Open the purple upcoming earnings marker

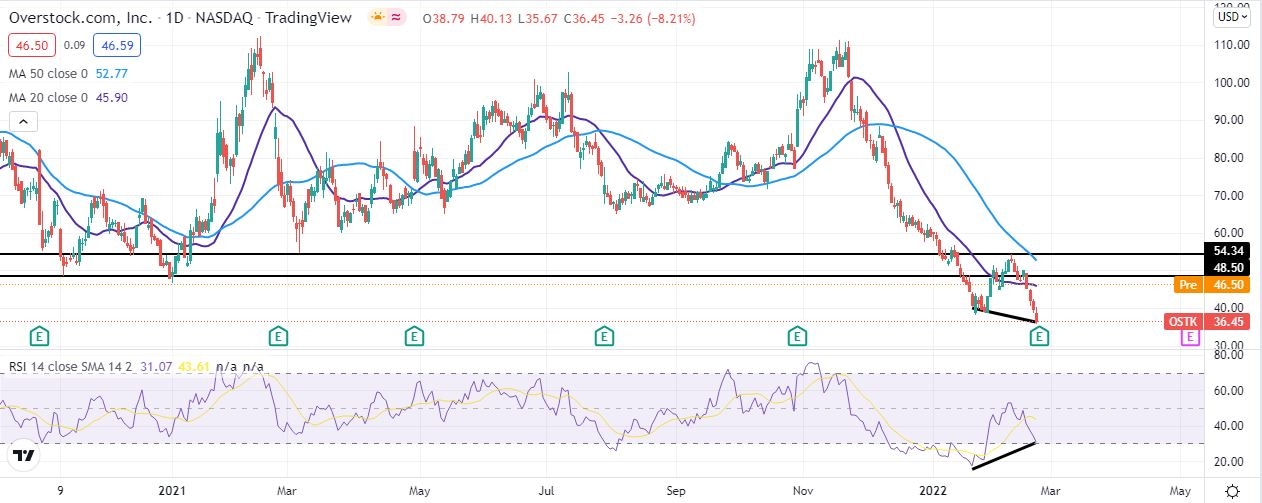1190,338
